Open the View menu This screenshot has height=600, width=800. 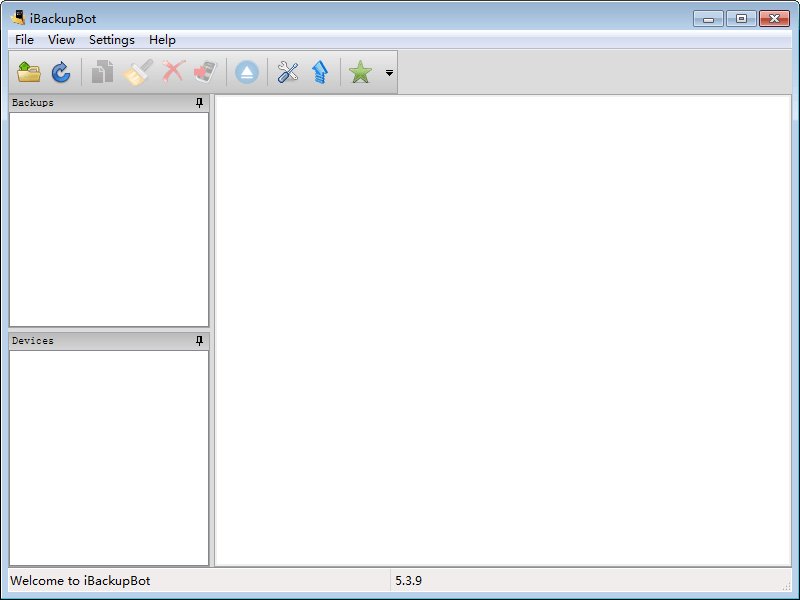[x=61, y=40]
